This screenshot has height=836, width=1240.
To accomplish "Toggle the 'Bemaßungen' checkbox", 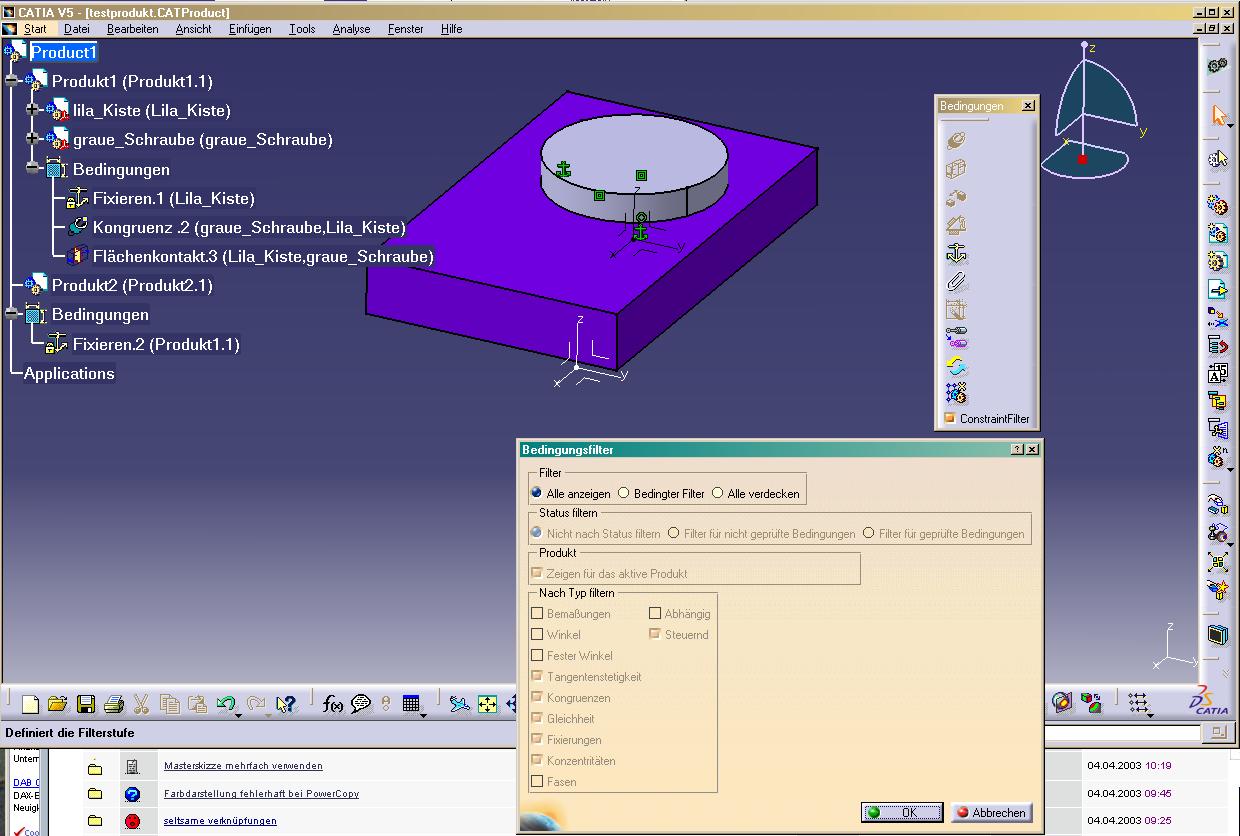I will click(538, 613).
